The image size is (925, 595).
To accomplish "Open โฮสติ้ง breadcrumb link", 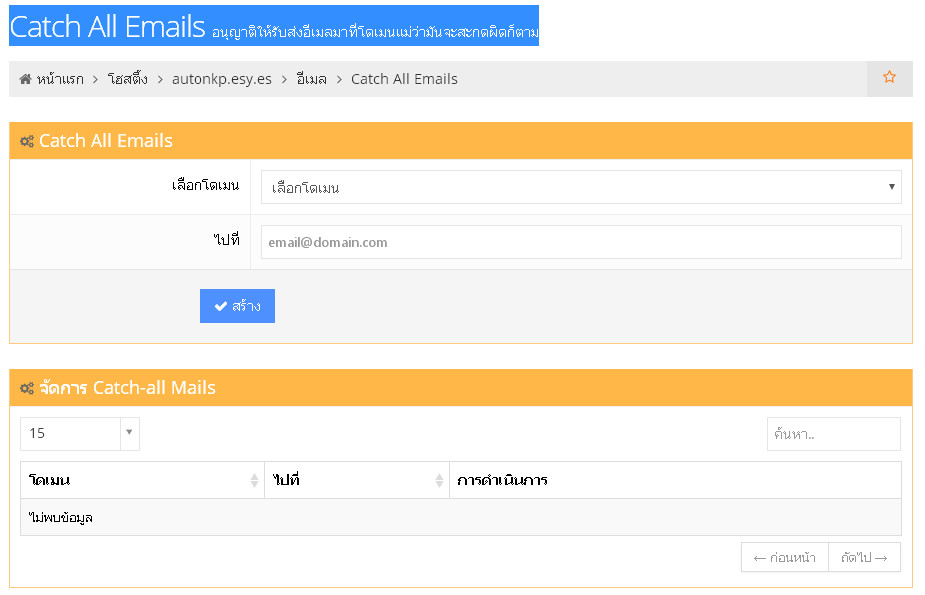I will pyautogui.click(x=127, y=79).
